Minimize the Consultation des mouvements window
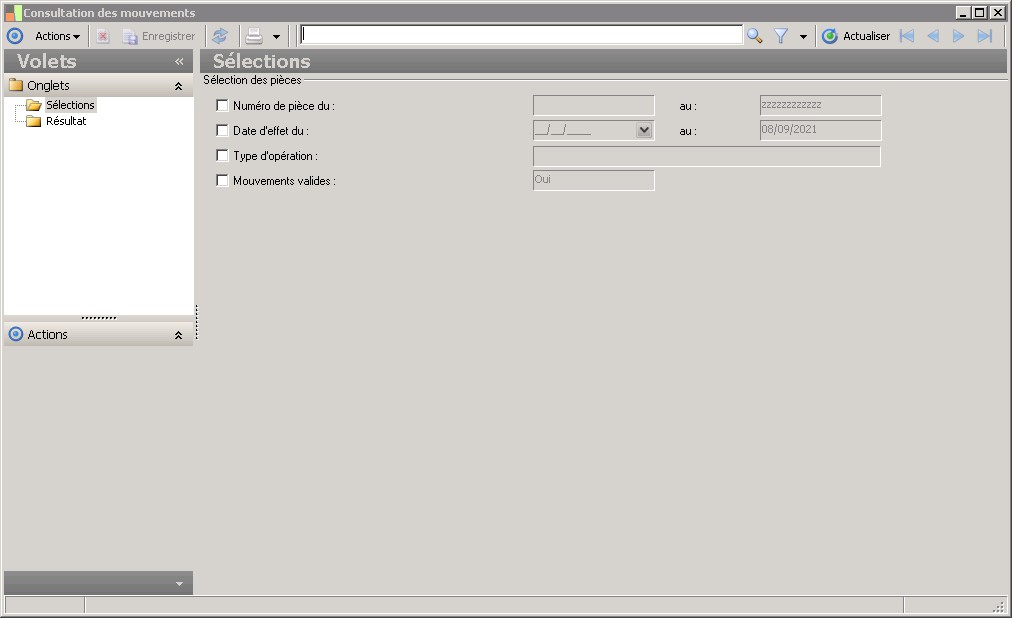This screenshot has width=1012, height=618. pos(963,12)
